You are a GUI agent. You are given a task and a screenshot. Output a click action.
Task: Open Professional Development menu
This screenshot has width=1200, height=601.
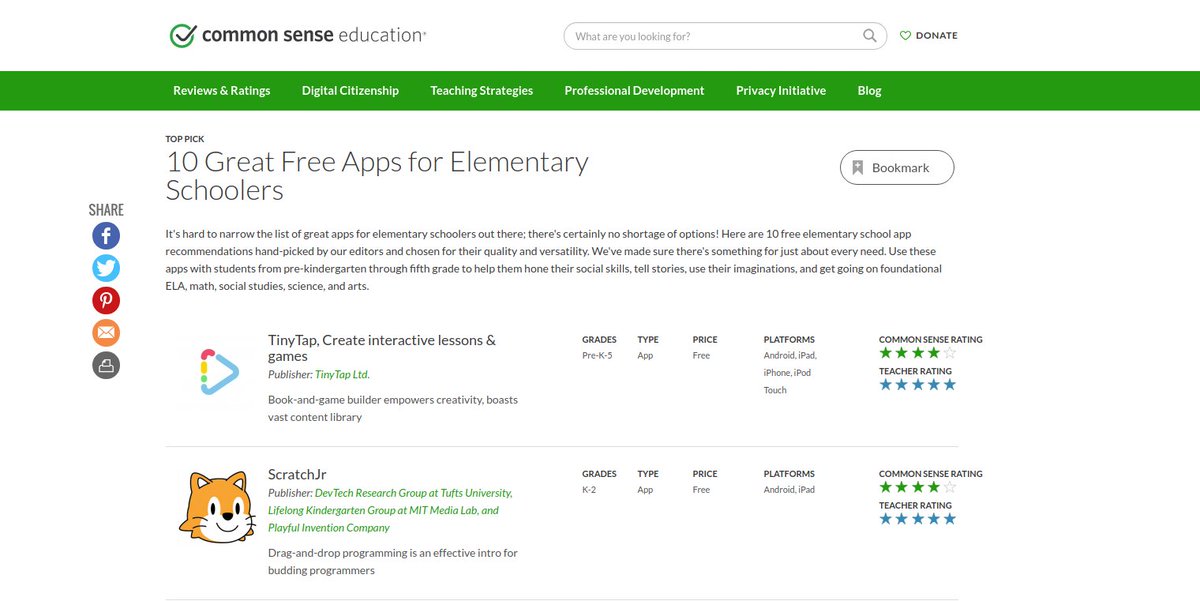pos(634,90)
